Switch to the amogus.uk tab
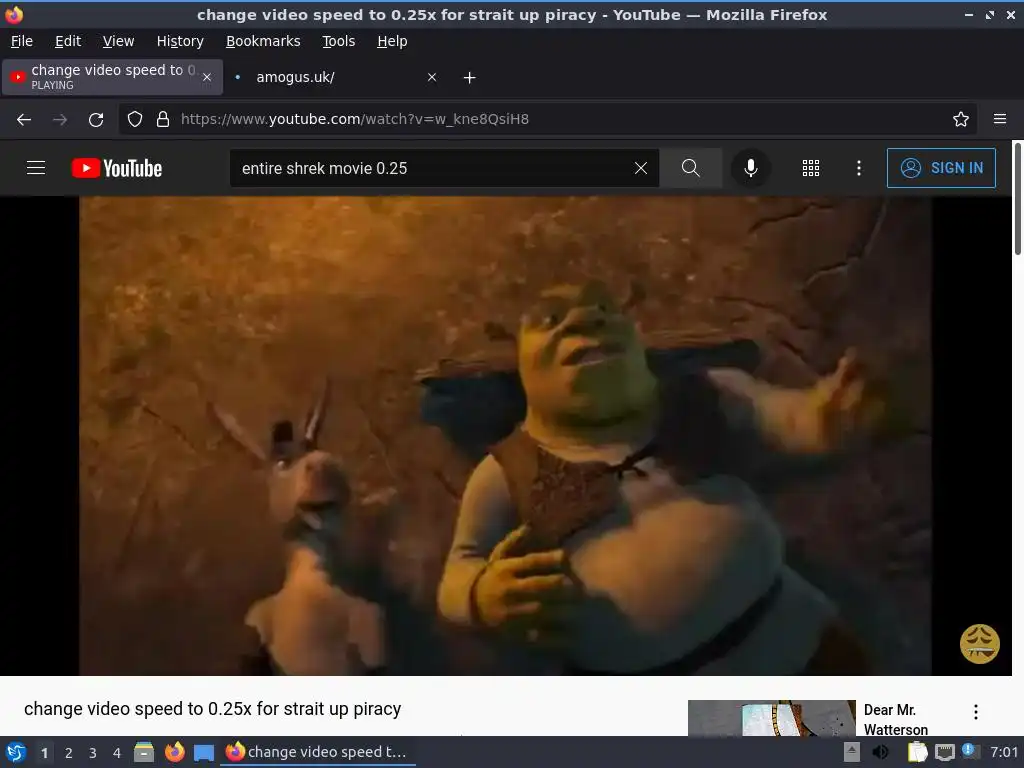 coord(336,77)
